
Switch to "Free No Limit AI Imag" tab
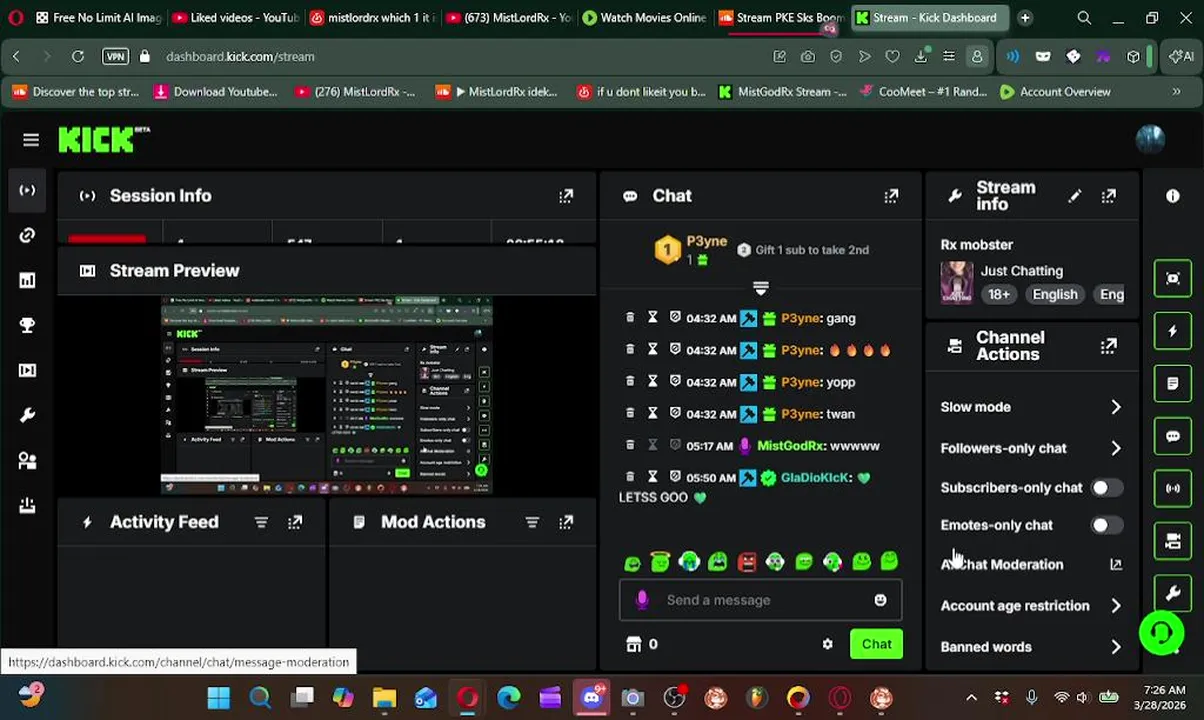[x=97, y=18]
